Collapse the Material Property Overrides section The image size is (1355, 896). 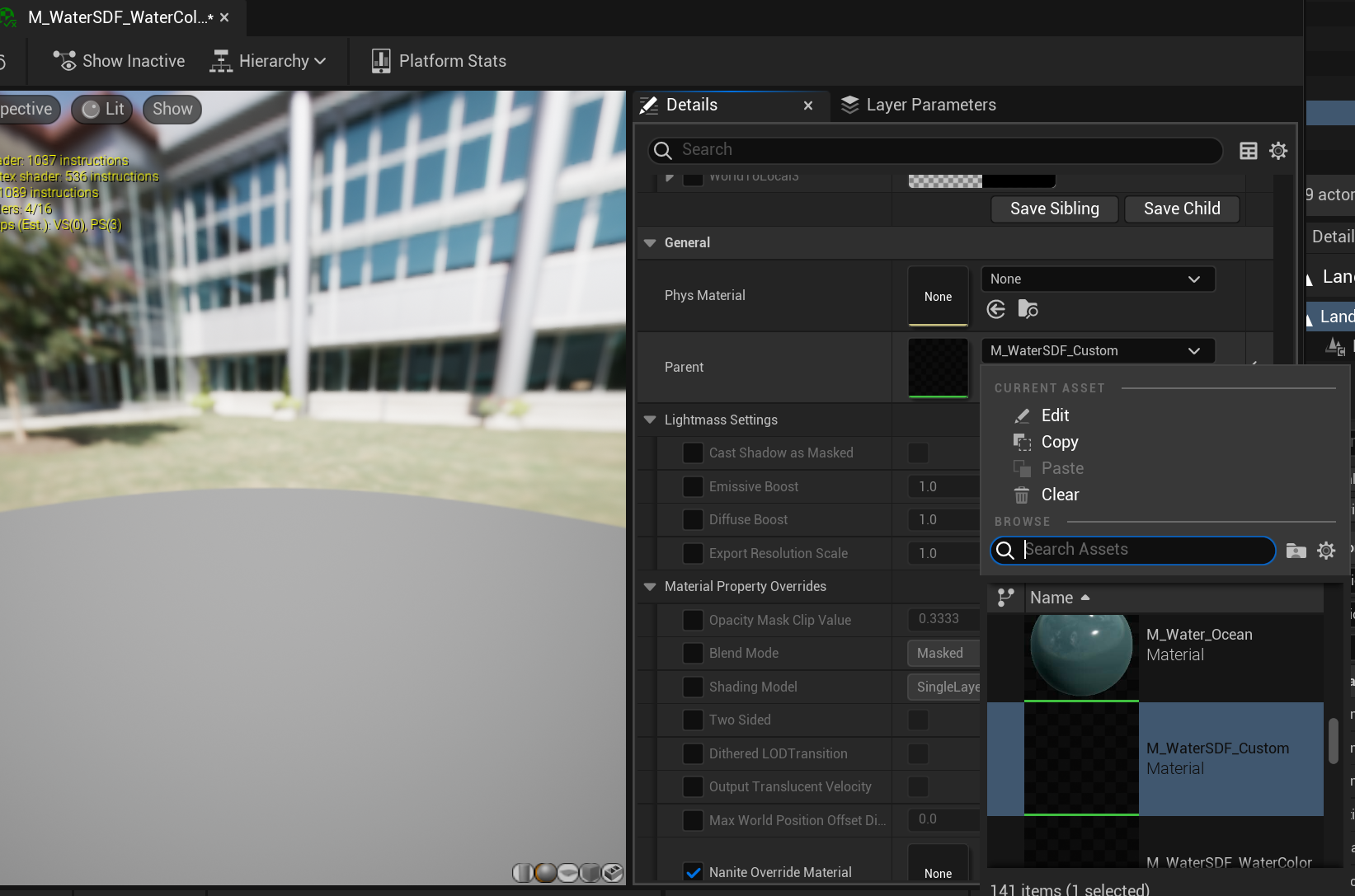click(650, 586)
